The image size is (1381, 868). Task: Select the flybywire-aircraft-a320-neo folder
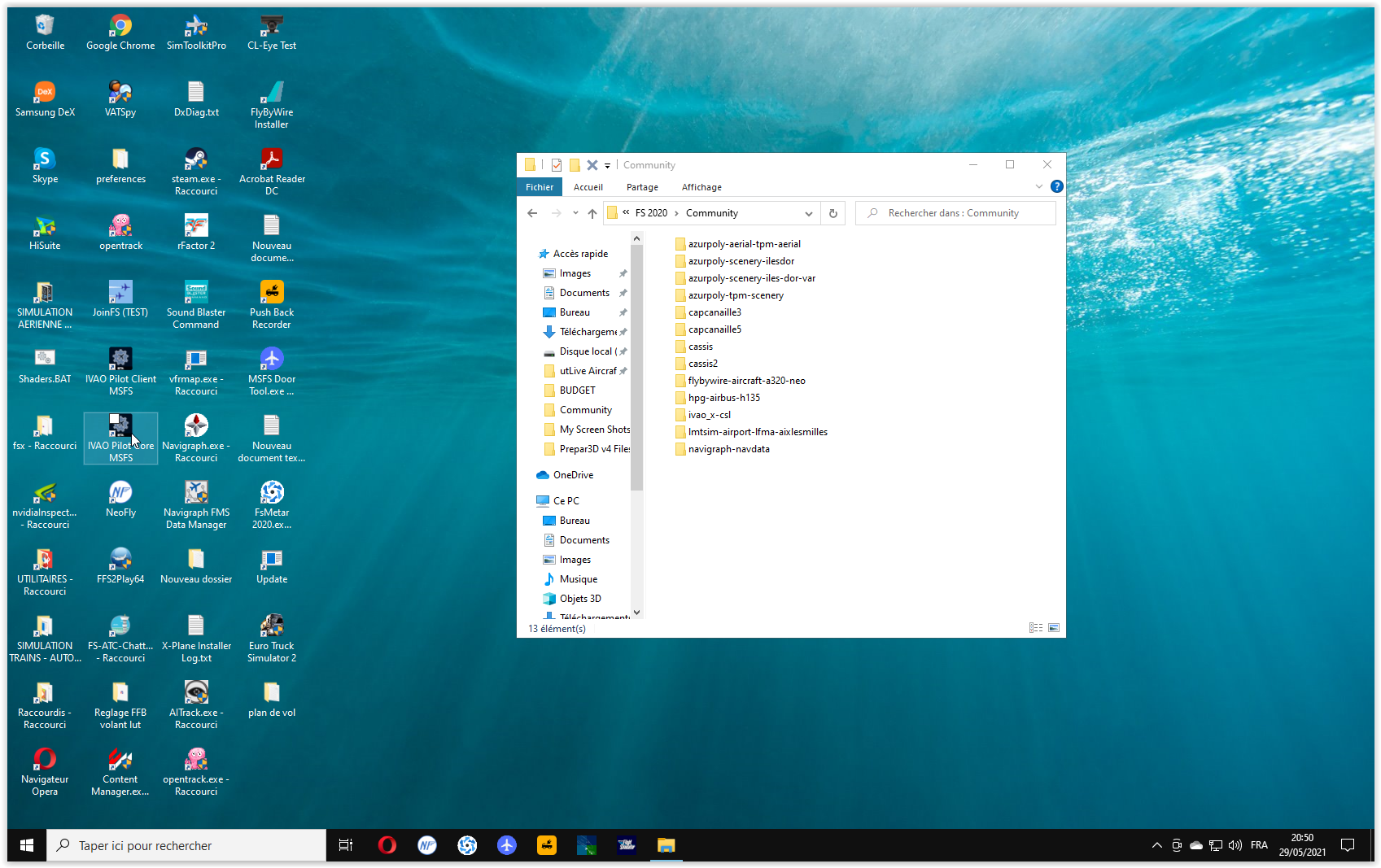click(x=746, y=381)
